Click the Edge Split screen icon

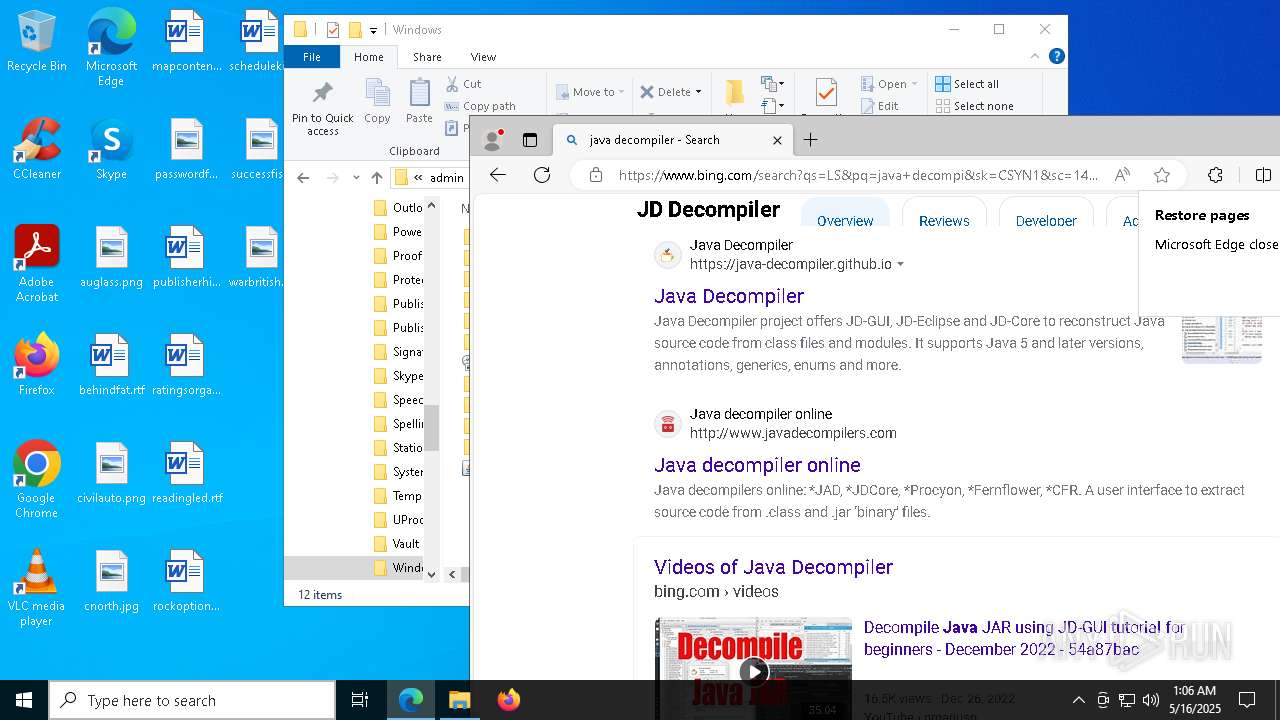[1263, 175]
